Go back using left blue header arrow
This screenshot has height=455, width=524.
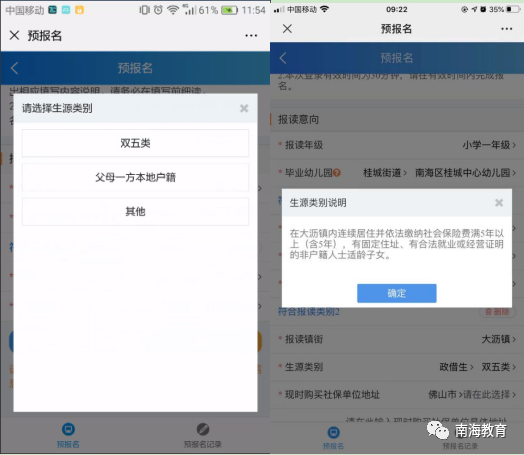[14, 68]
